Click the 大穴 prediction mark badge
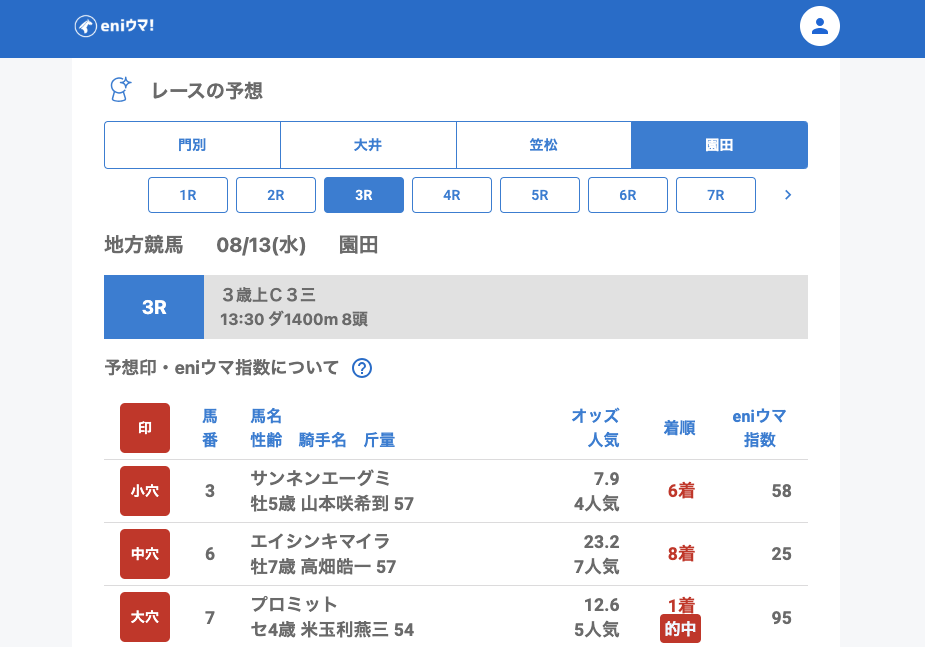 [x=145, y=617]
